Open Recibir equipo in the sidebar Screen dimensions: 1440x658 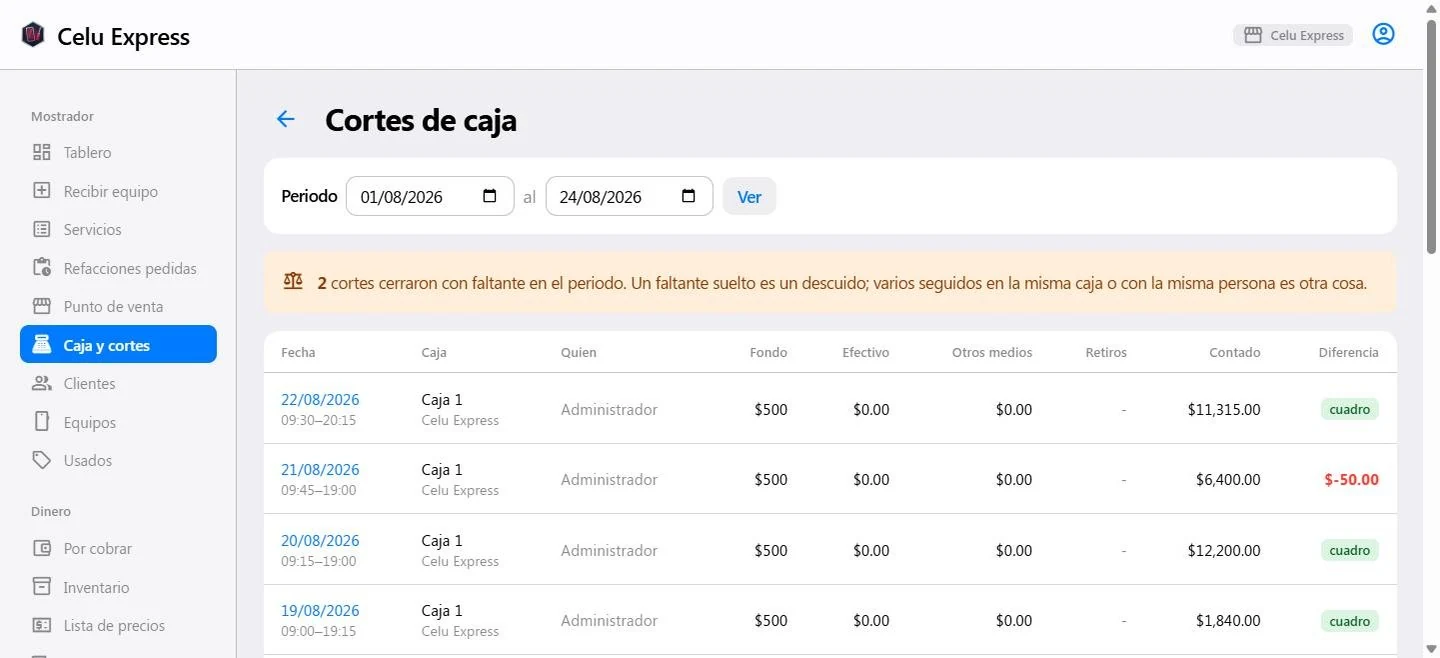118,191
